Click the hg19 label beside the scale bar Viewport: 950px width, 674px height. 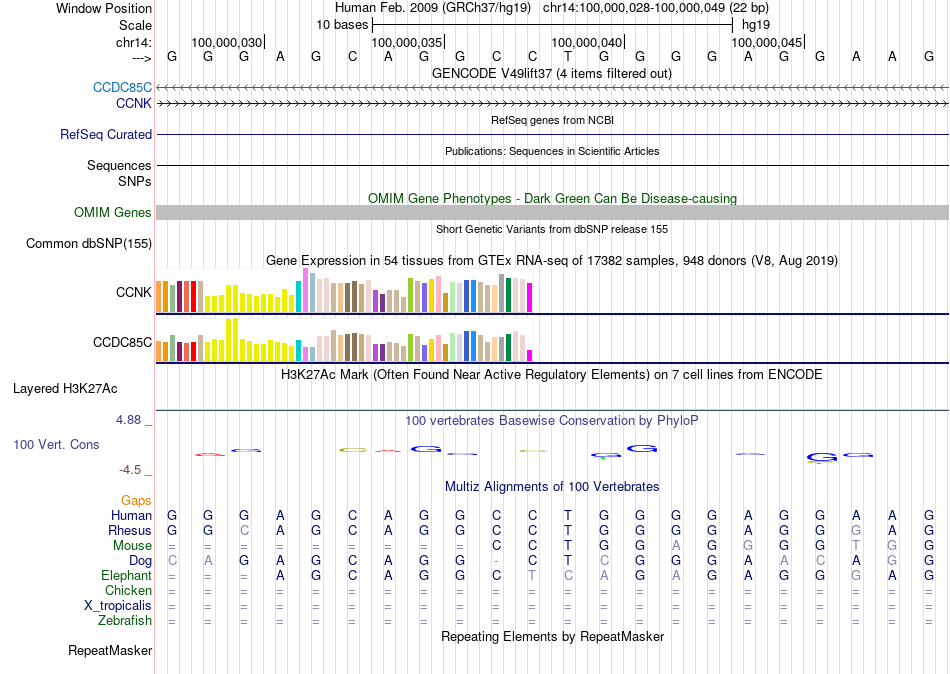point(756,25)
